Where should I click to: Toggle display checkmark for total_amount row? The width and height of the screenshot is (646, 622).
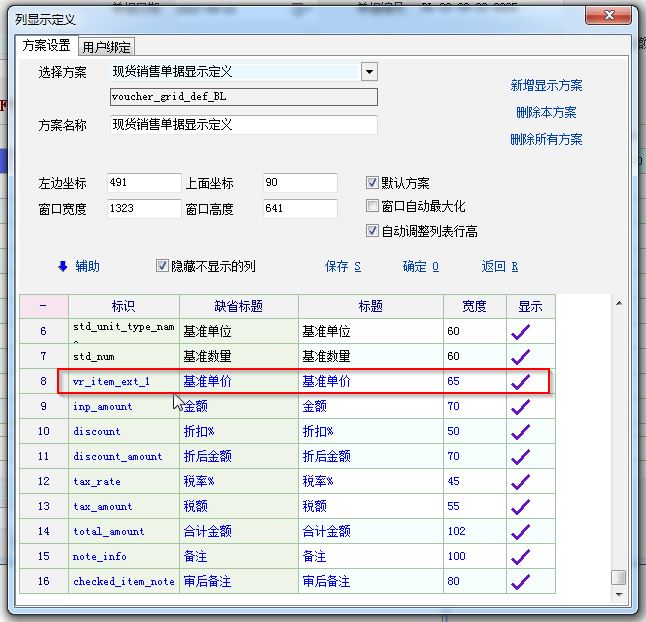[x=521, y=531]
